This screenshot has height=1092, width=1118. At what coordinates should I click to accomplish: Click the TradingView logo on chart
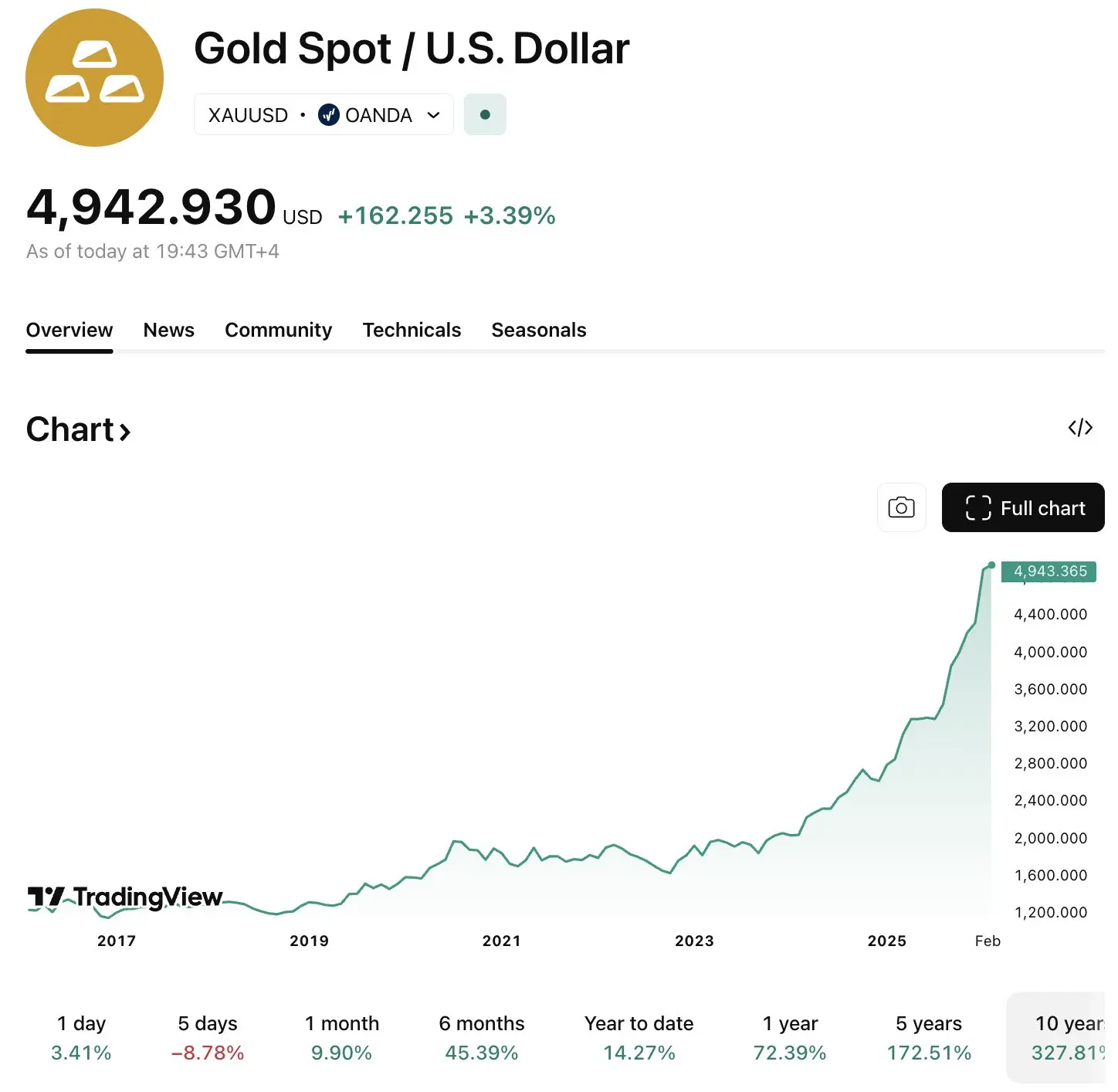[125, 897]
